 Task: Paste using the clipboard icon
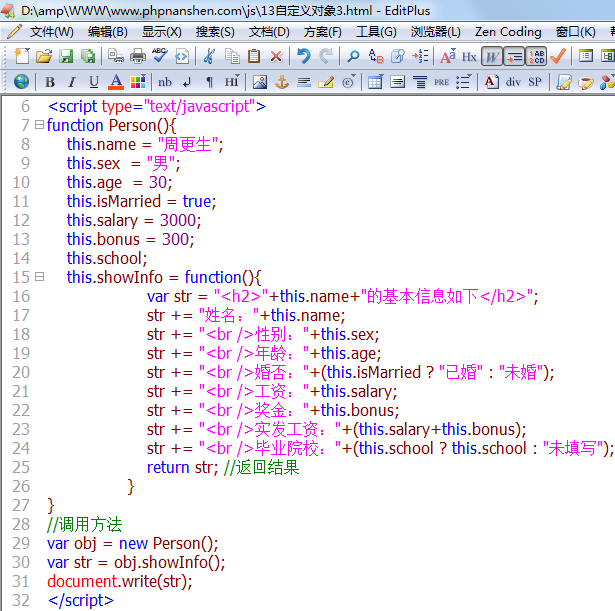pyautogui.click(x=254, y=56)
